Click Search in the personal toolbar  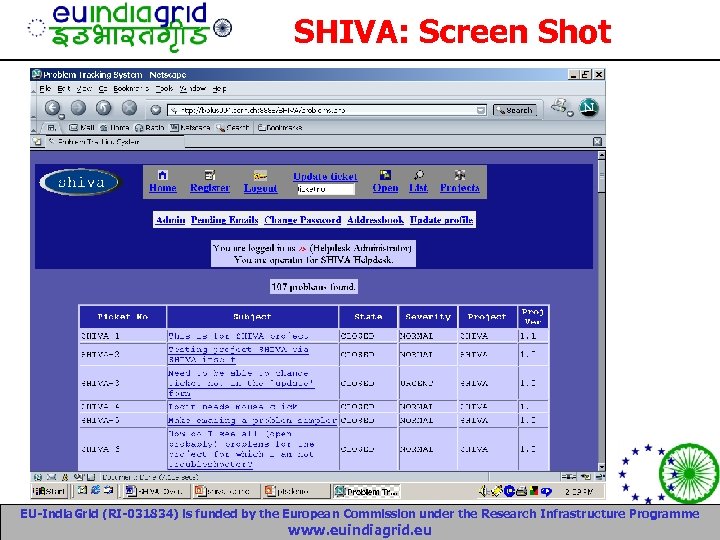tap(233, 128)
